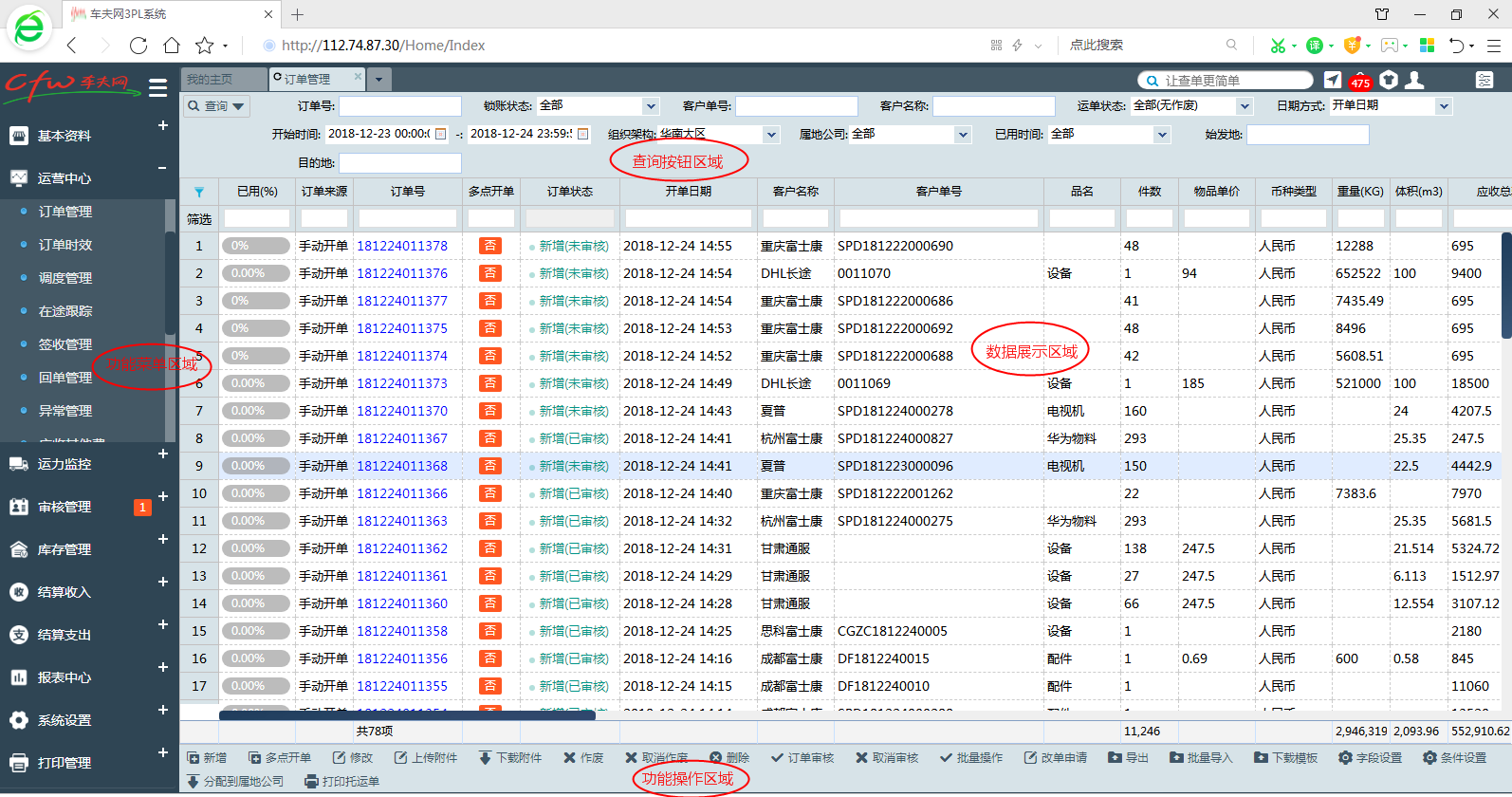
Task: Click the browser translate icon
Action: [x=1315, y=45]
